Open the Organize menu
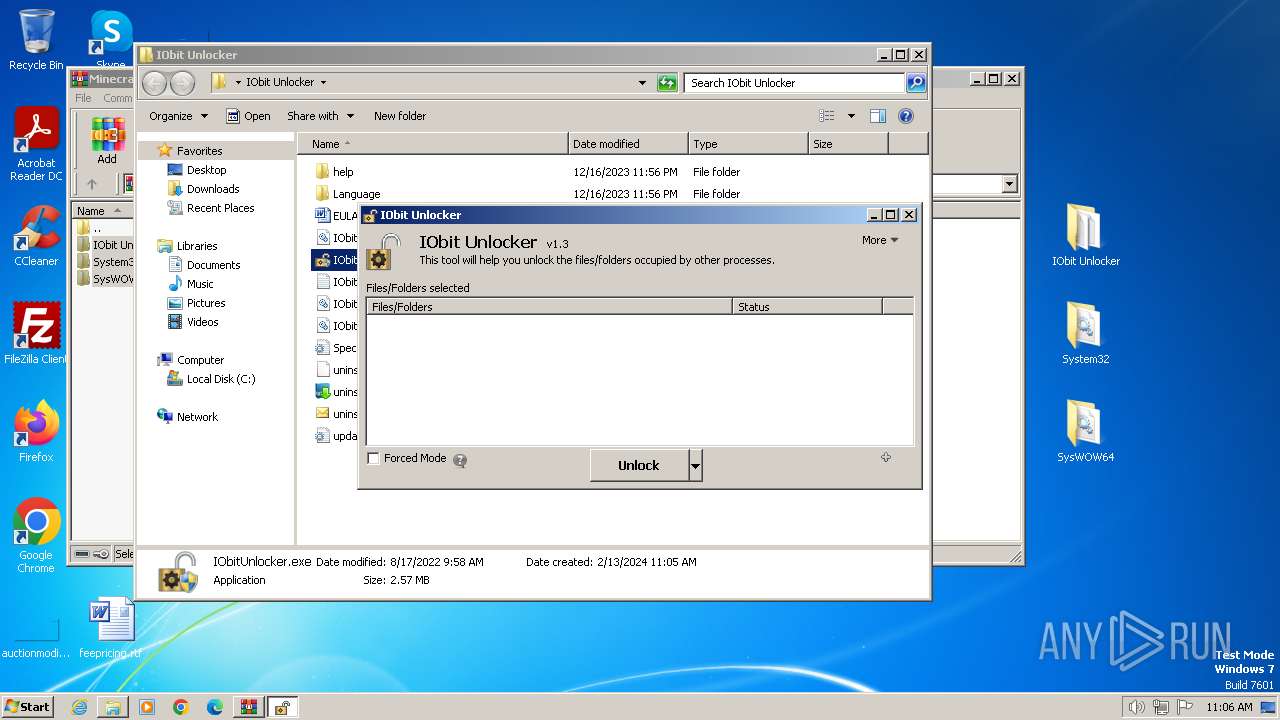 coord(178,116)
